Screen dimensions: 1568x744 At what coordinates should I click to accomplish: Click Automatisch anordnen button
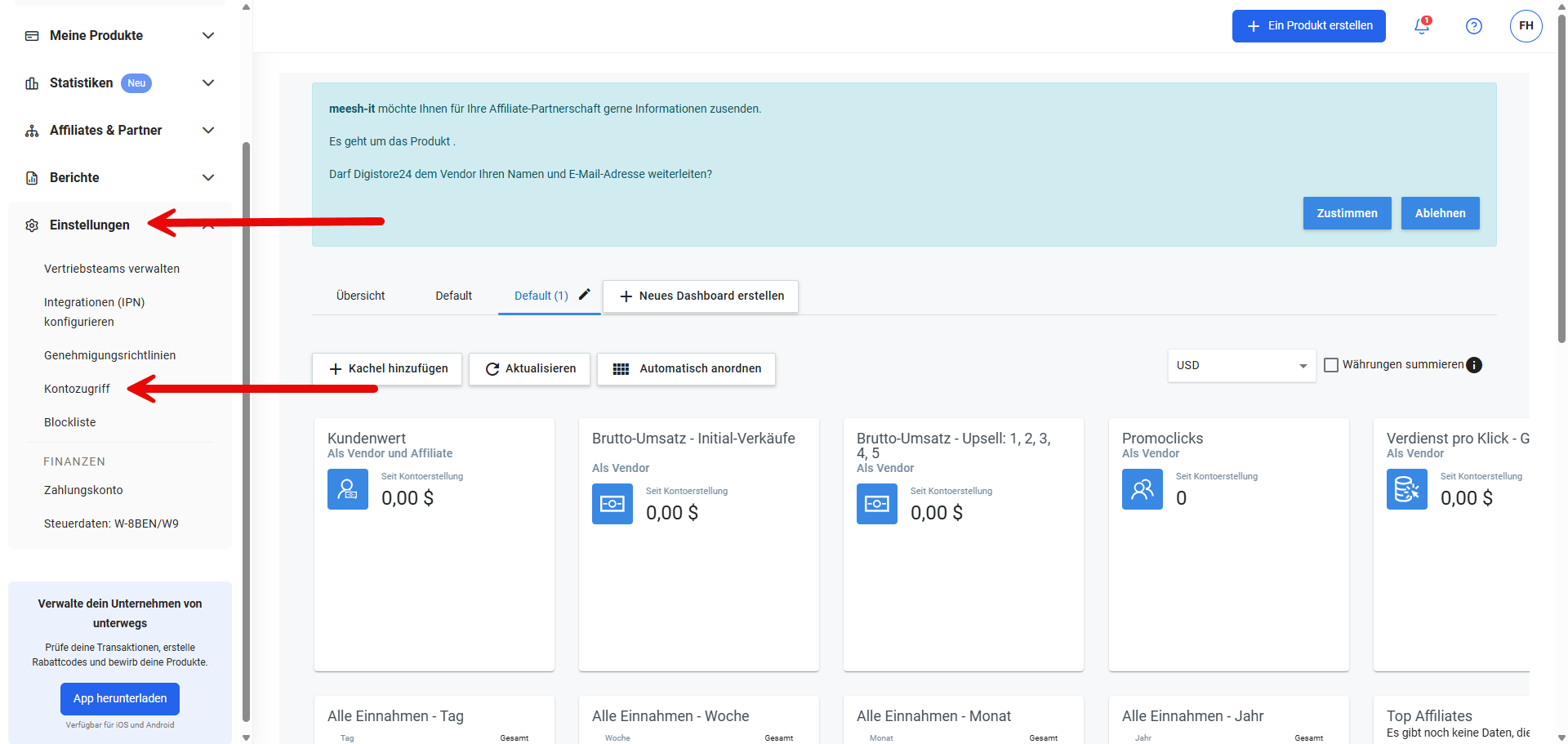[686, 369]
